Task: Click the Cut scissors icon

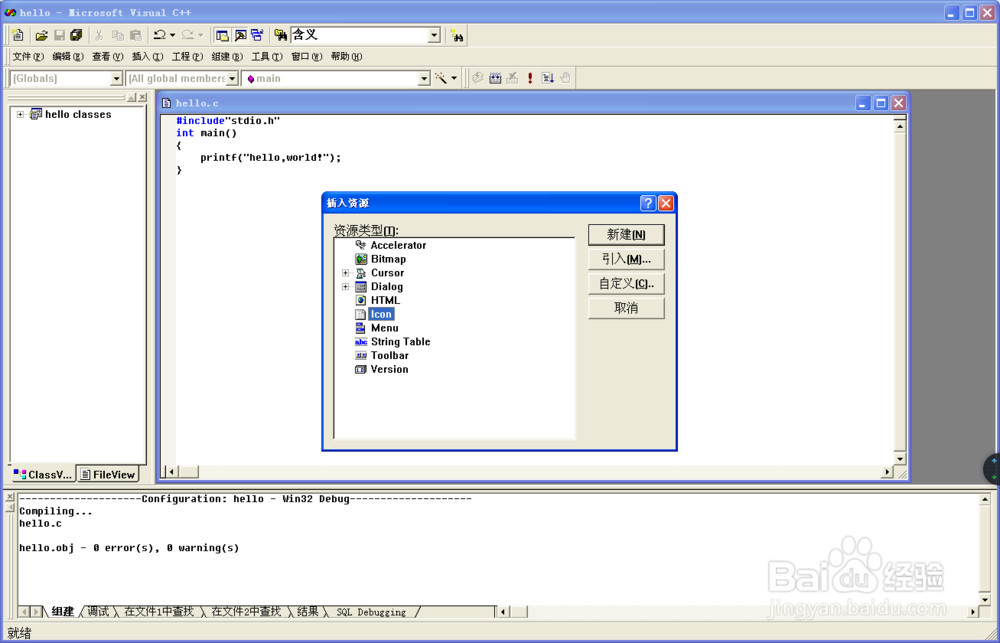Action: pos(99,35)
